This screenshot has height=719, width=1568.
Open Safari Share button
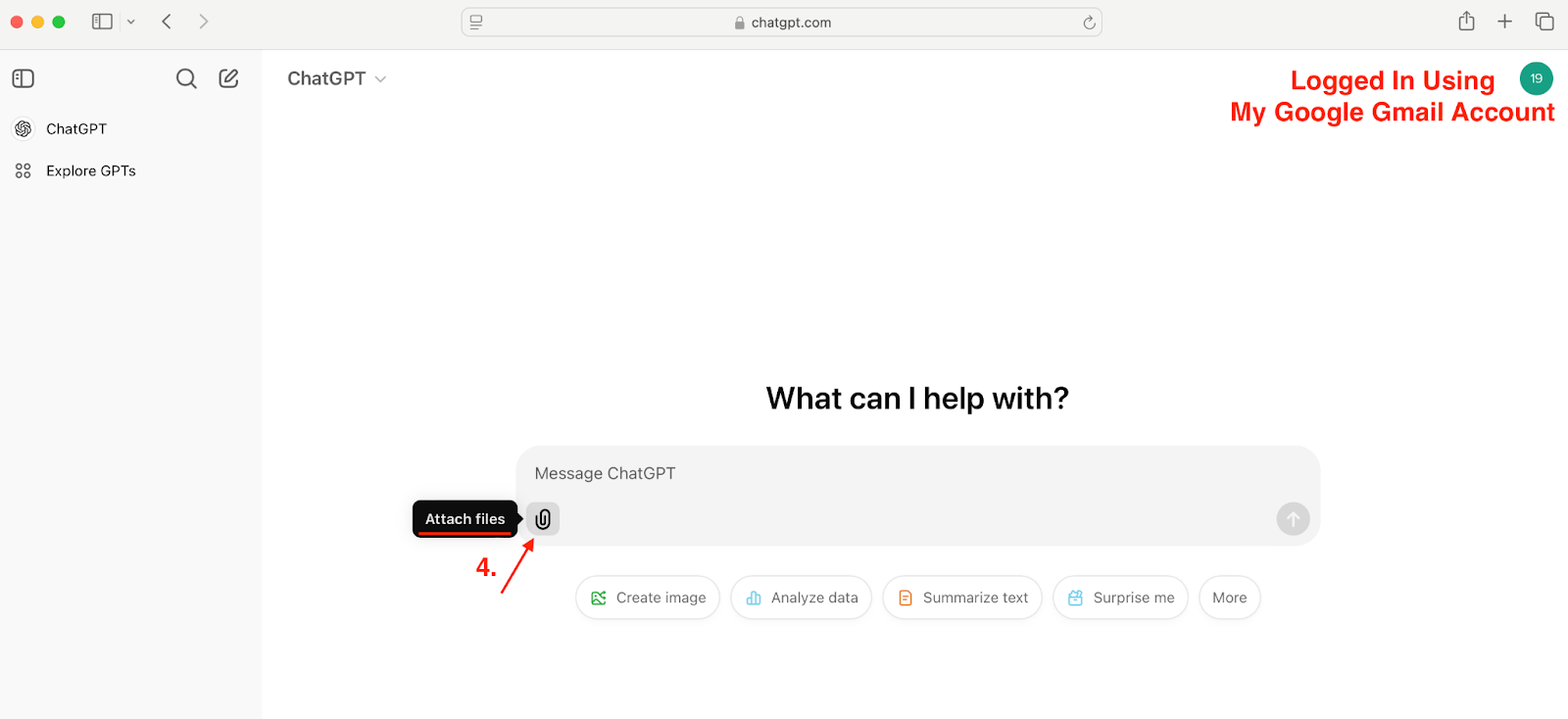[x=1466, y=21]
